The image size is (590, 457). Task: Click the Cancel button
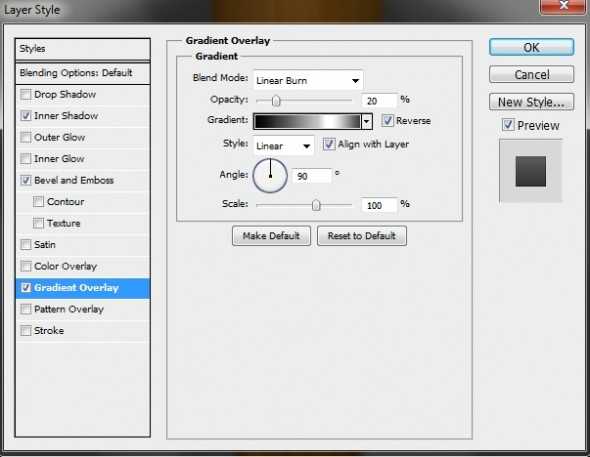click(531, 74)
